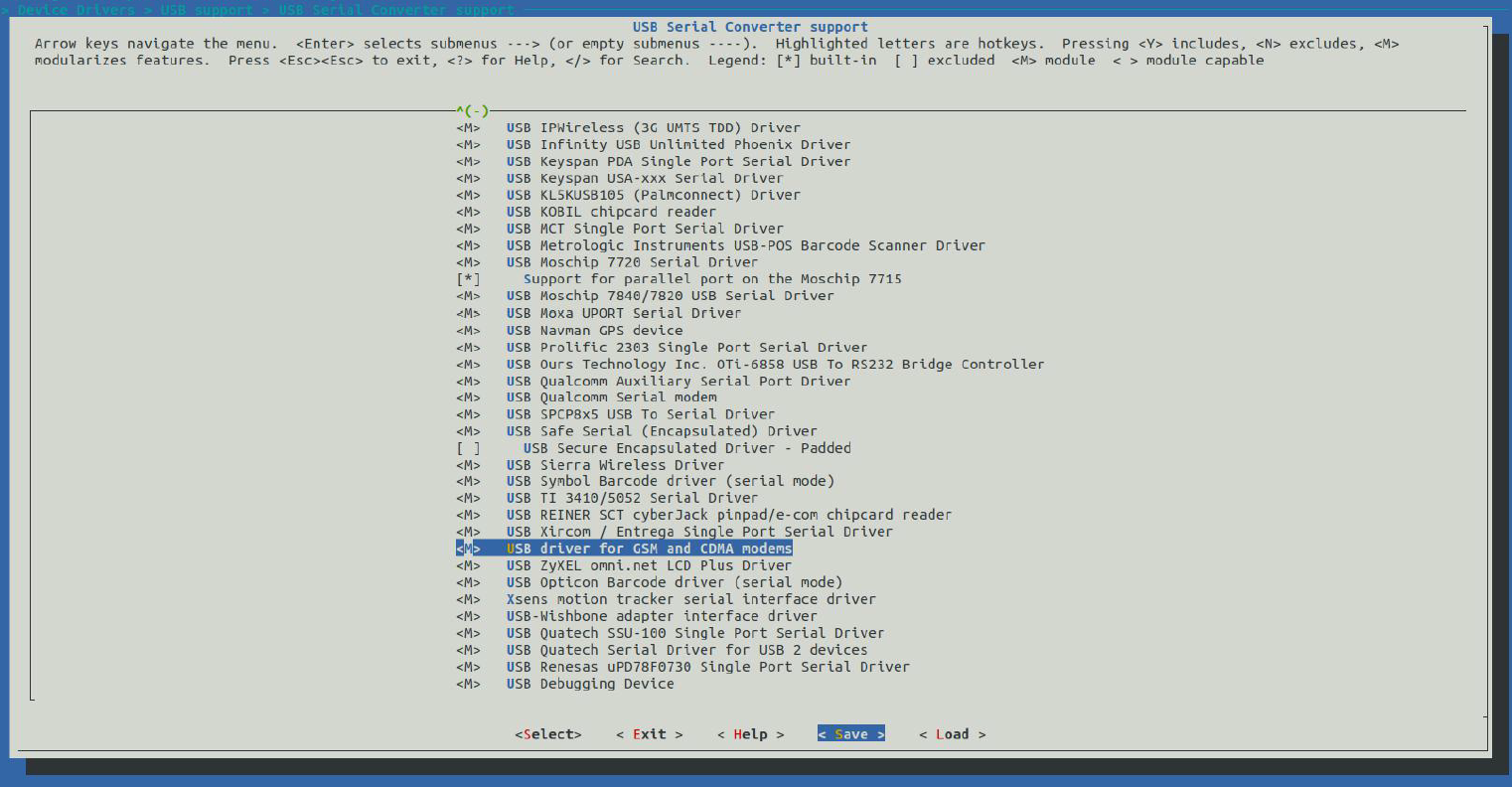Viewport: 1512px width, 787px height.
Task: Select USB Keyspan PDA Single Port Serial Driver
Action: coord(678,161)
